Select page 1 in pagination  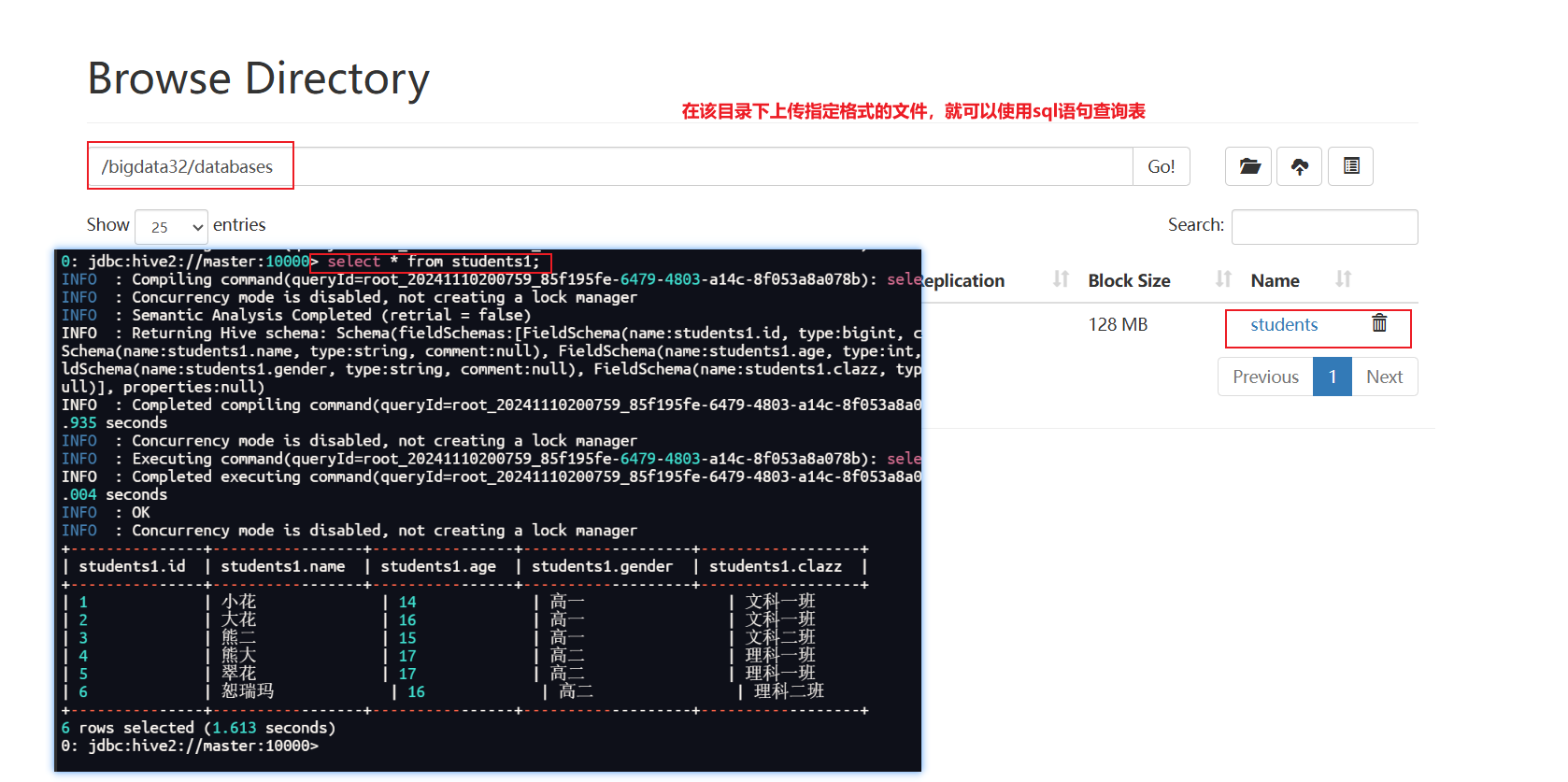click(1333, 377)
